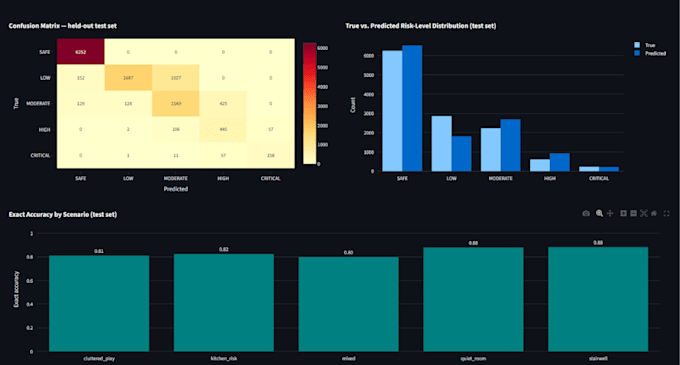Viewport: 680px width, 365px height.
Task: Download the scenario chart as PNG with camera icon
Action: tap(586, 213)
